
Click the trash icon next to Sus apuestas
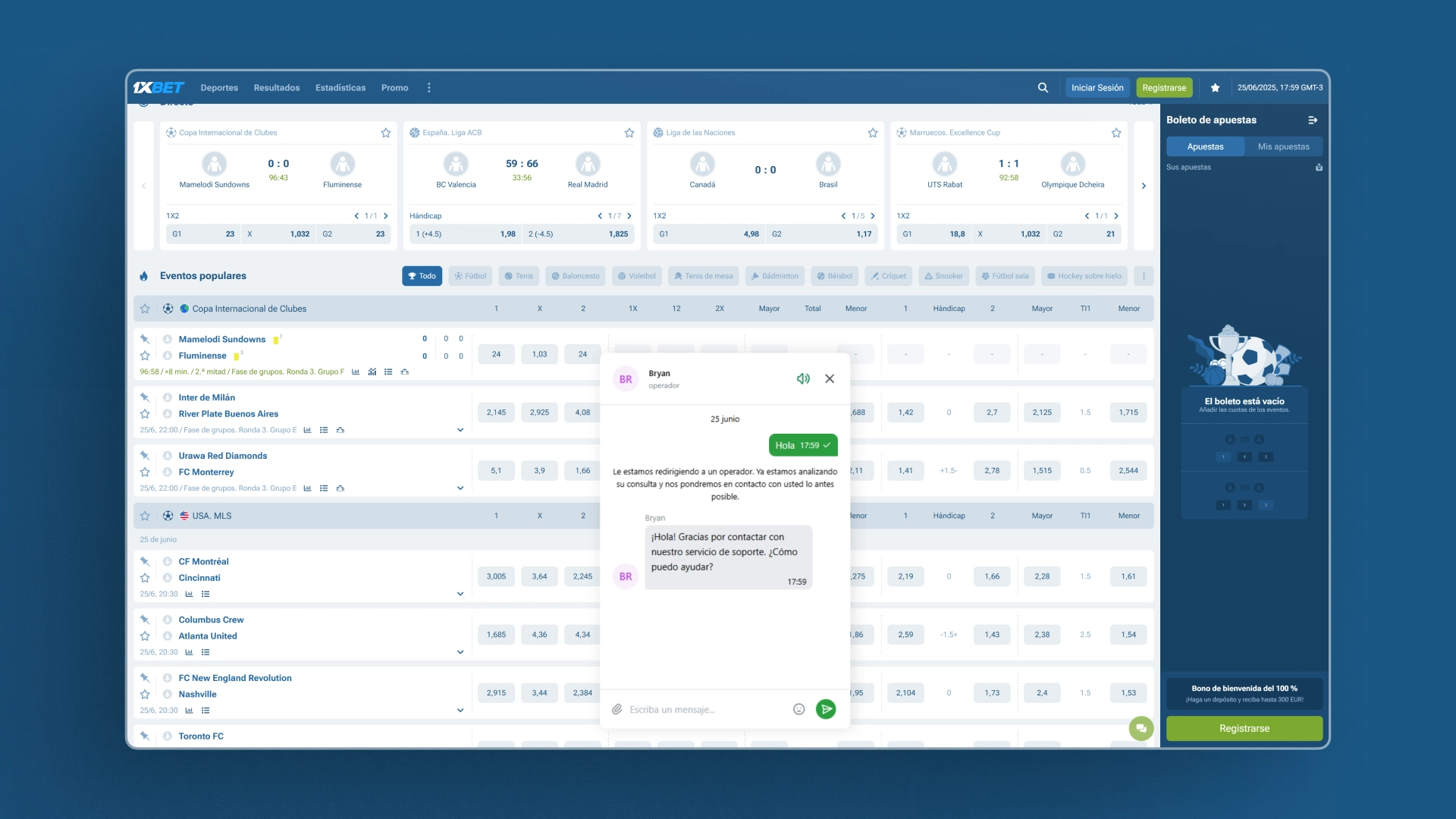1319,168
